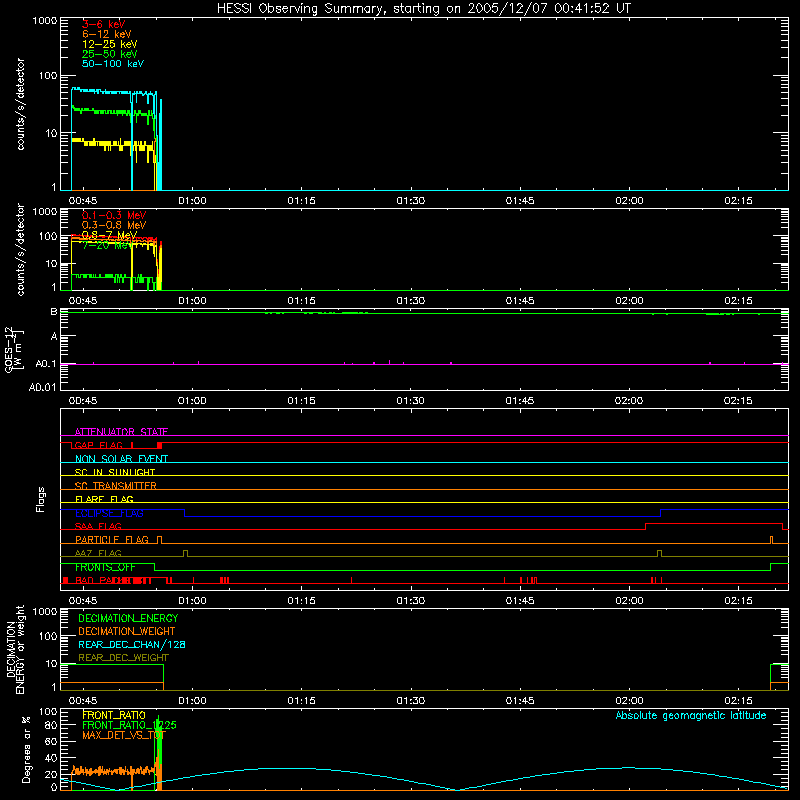Click the ATTENUATOR_STATE flag label
800x800 pixels.
(x=121, y=432)
